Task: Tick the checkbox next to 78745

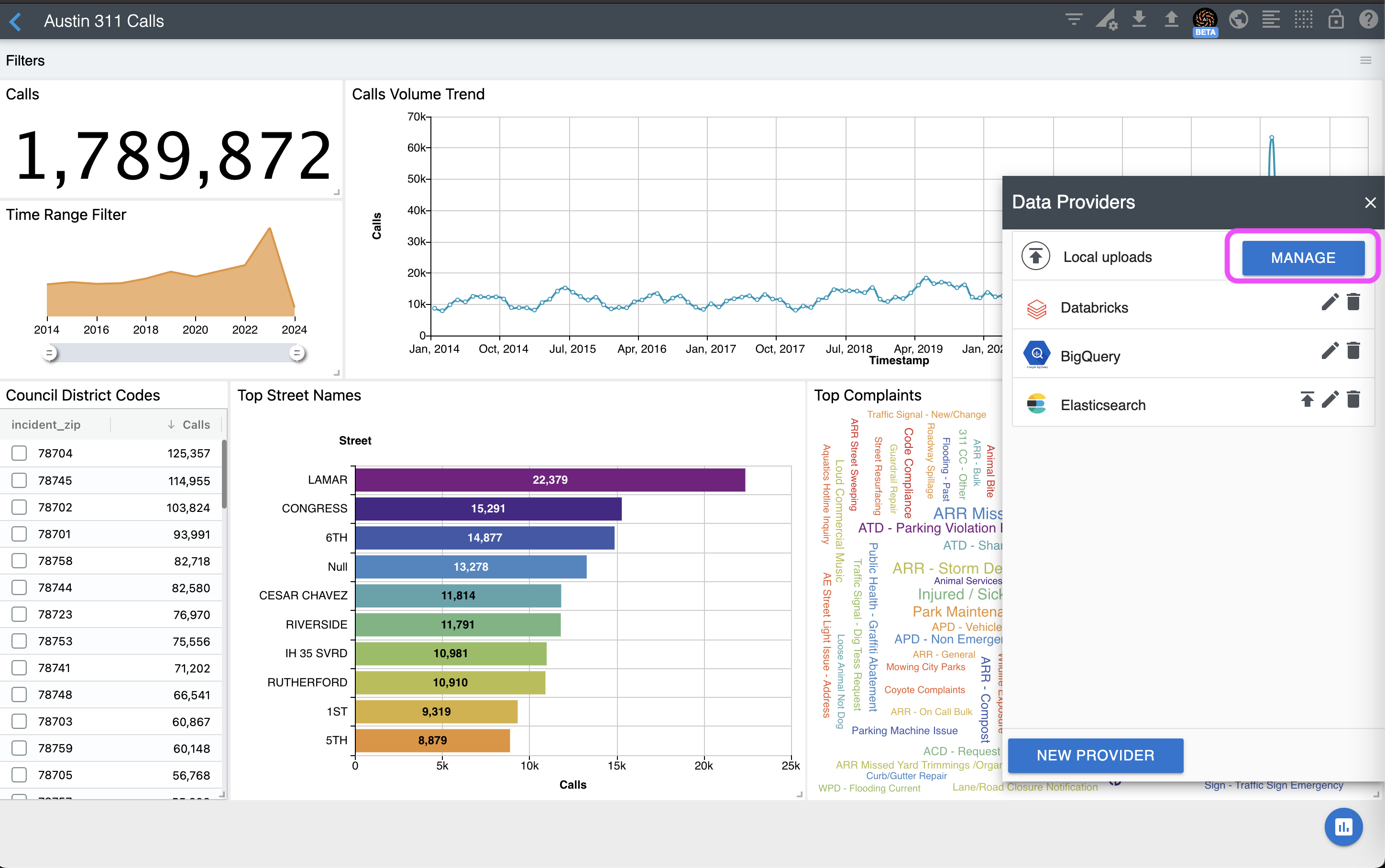Action: pyautogui.click(x=19, y=480)
